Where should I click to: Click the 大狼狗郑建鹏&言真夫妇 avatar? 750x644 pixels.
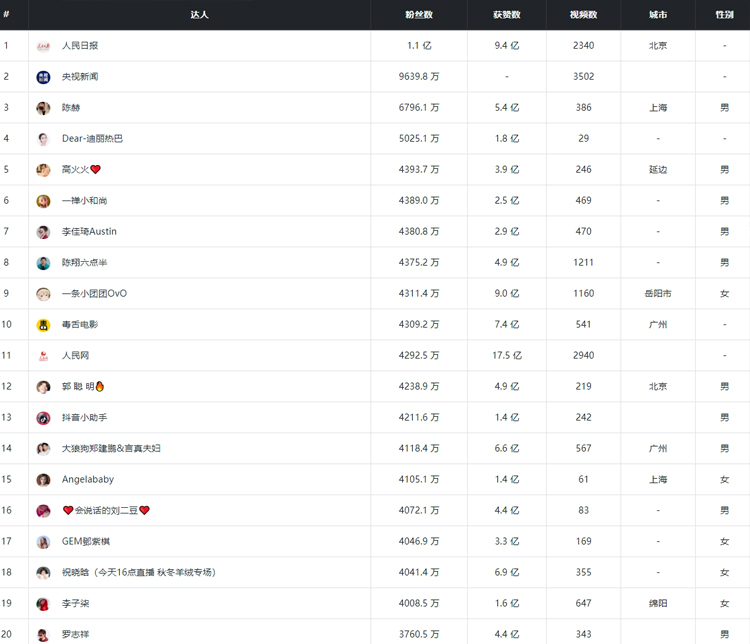[44, 449]
